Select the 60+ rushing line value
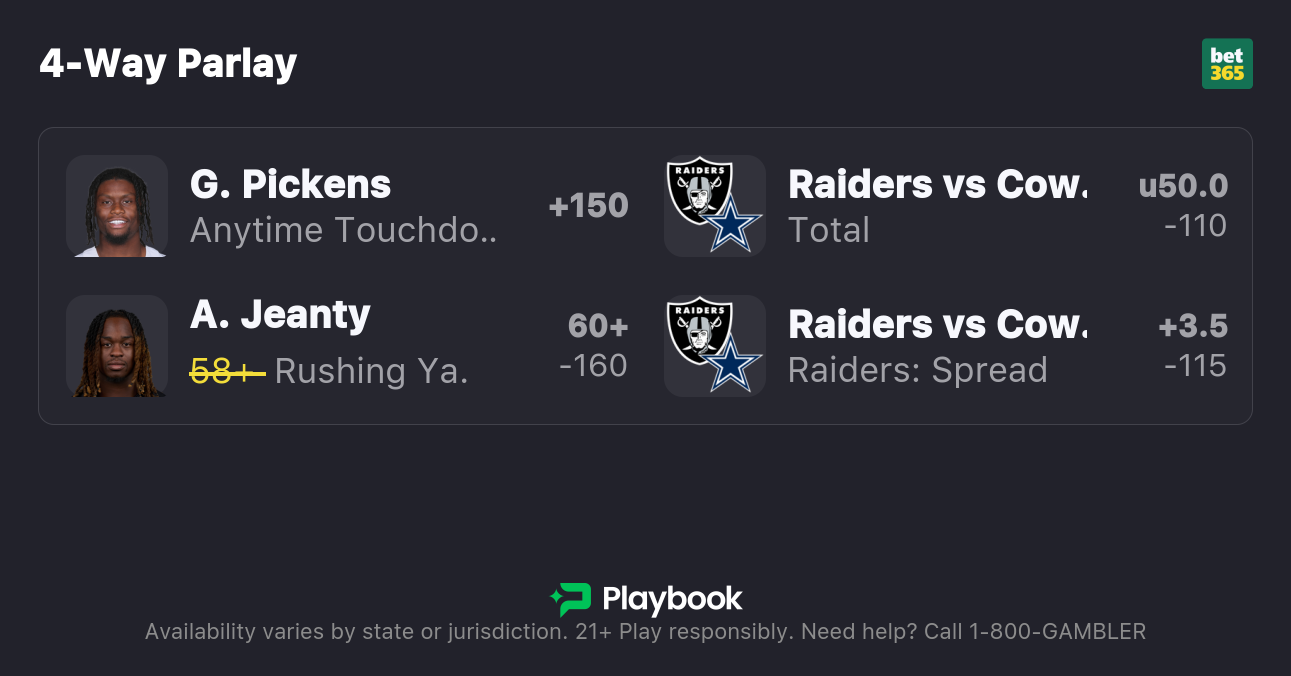This screenshot has height=676, width=1291. click(x=597, y=326)
